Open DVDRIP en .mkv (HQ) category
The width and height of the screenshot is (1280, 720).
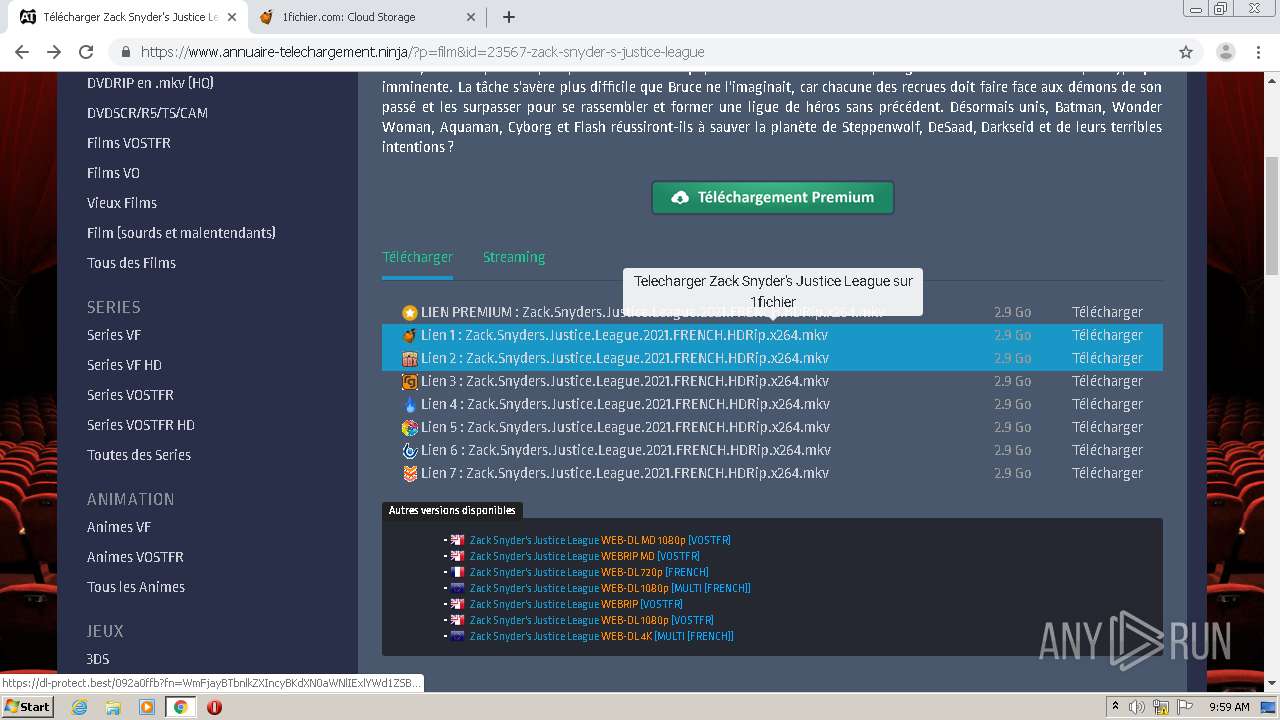click(x=150, y=83)
